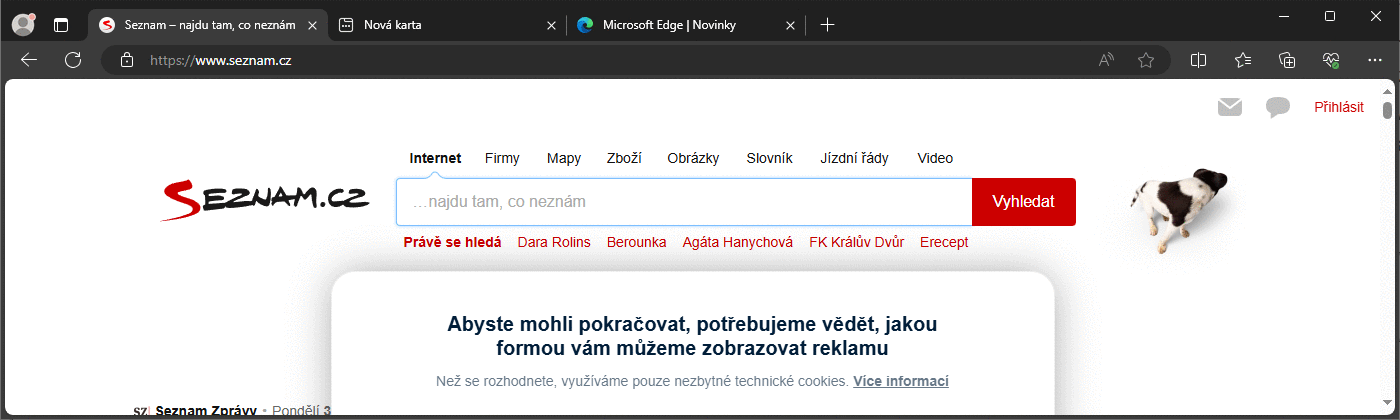Click the tab actions menu icon
The image size is (1400, 420).
click(61, 25)
